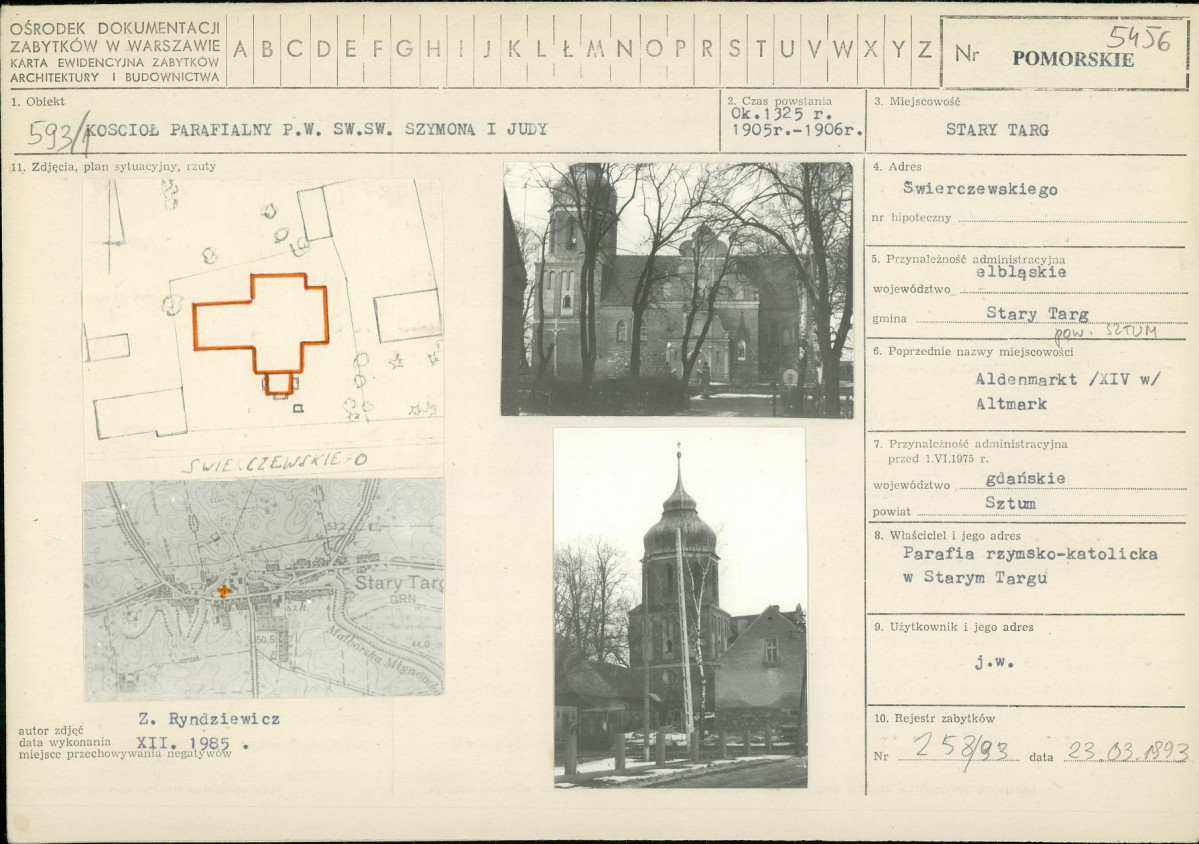Click address 'Swierczewskiego'
The width and height of the screenshot is (1199, 844).
[x=980, y=189]
